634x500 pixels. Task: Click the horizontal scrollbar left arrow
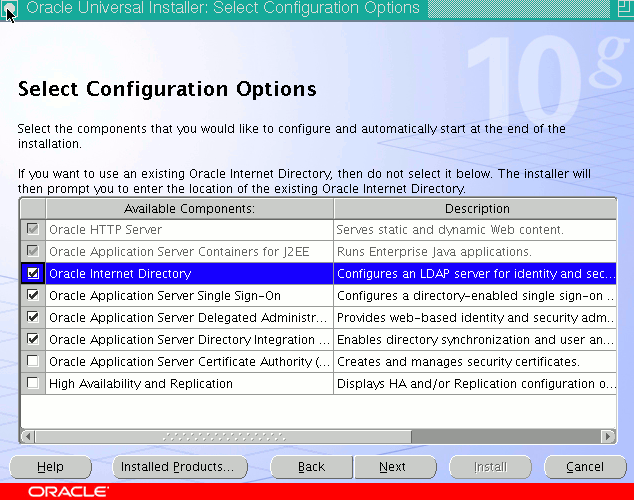click(x=28, y=437)
